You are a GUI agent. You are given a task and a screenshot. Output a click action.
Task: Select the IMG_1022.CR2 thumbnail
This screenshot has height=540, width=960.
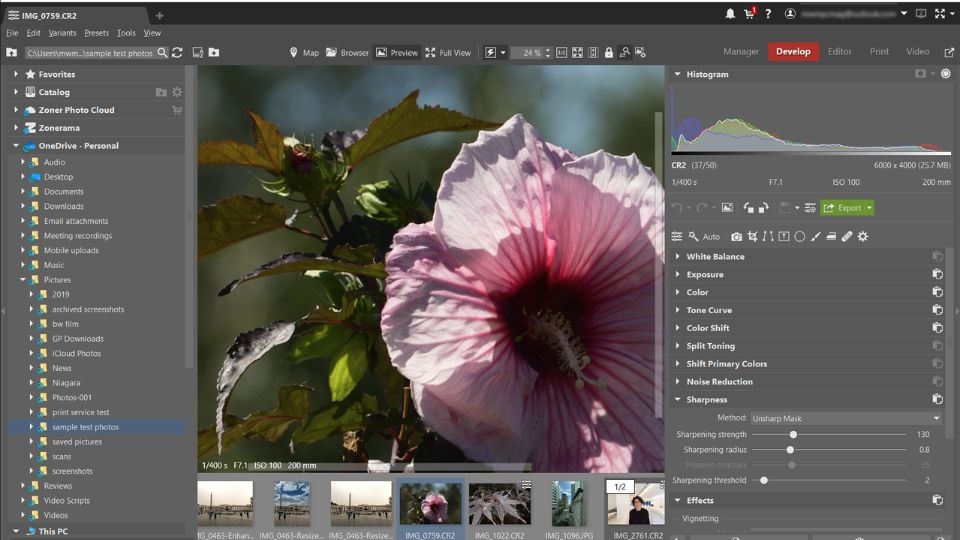pos(500,504)
